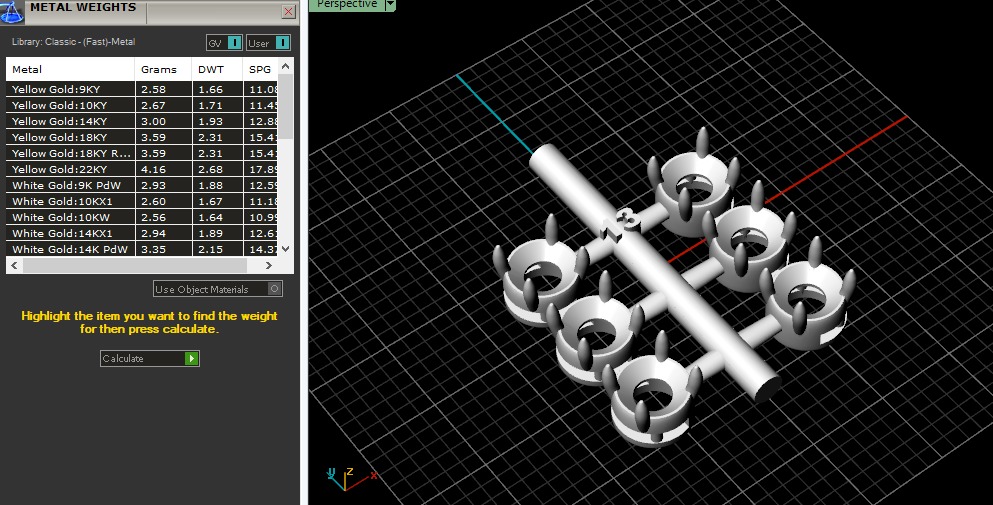The image size is (993, 505).
Task: Select the Yellow Gold:10KY row
Action: tap(142, 105)
